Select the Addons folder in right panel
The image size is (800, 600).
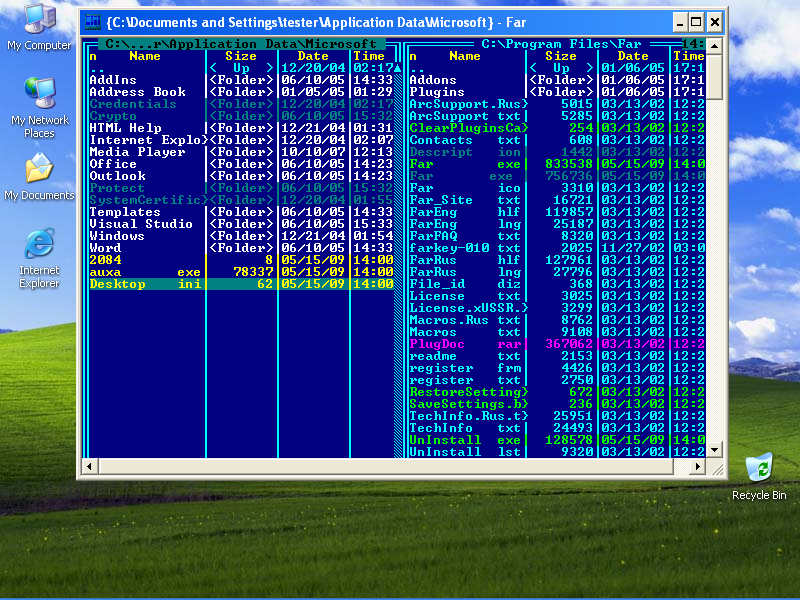click(x=557, y=80)
